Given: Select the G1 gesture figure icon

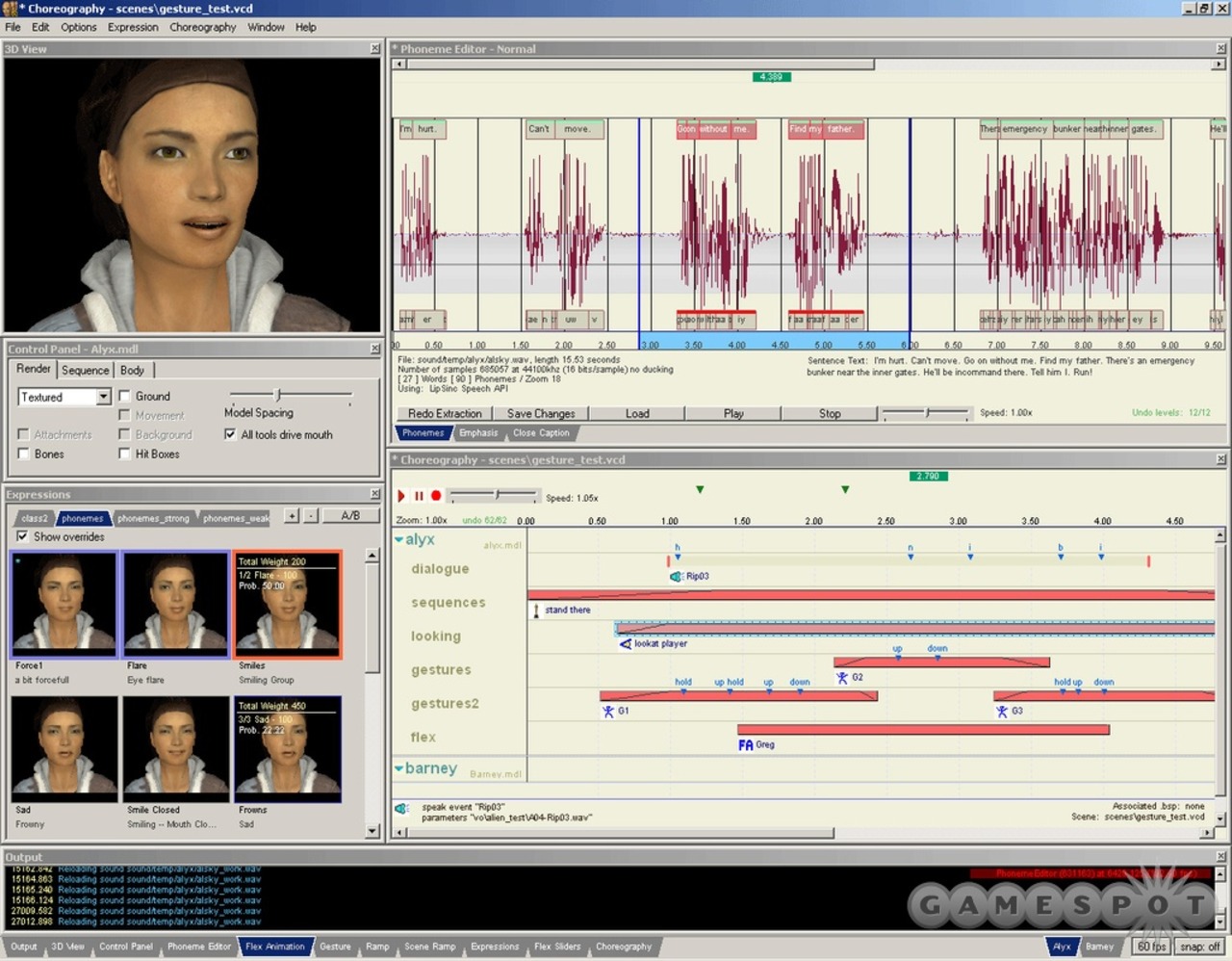Looking at the screenshot, I should point(608,712).
